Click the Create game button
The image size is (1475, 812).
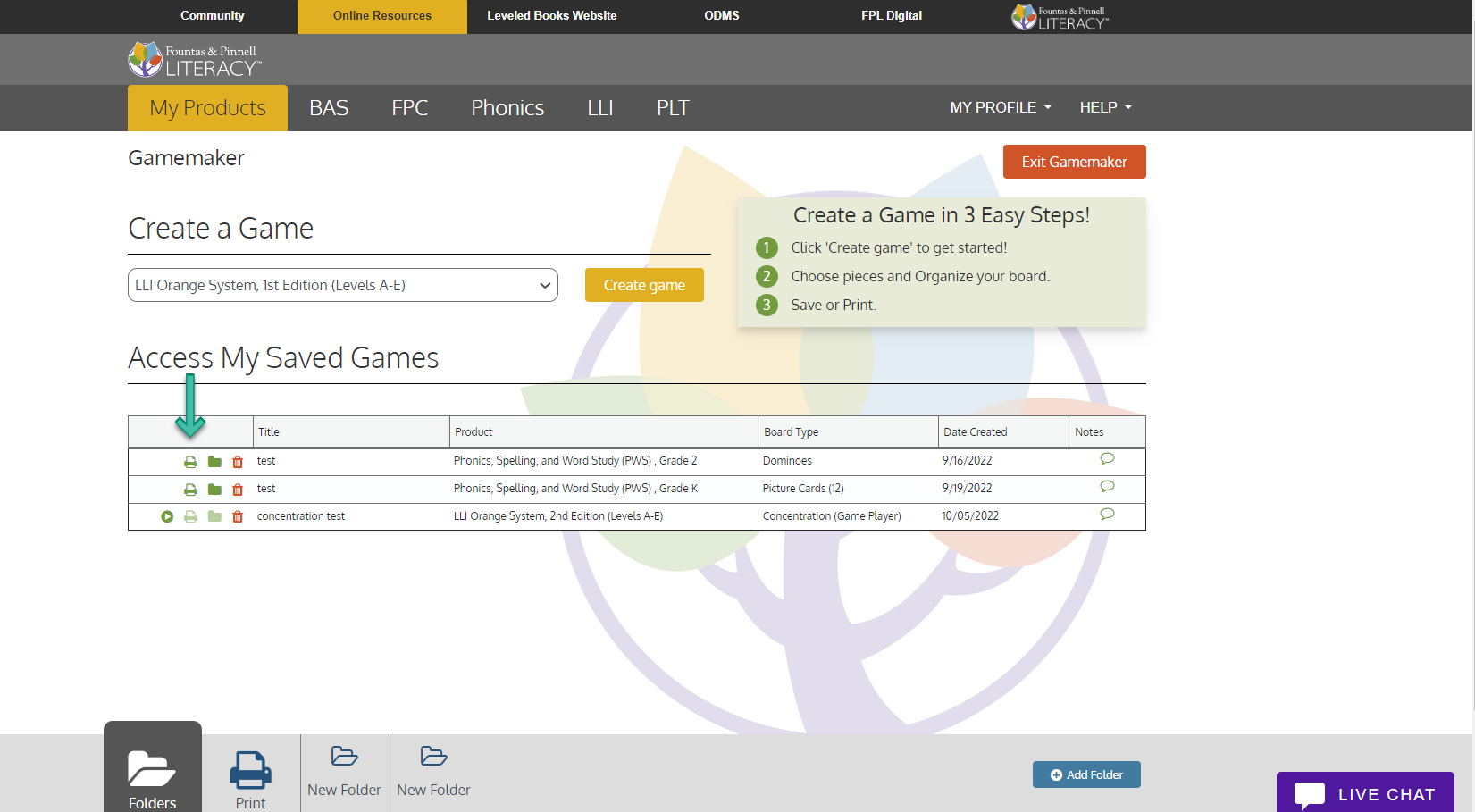(x=644, y=285)
